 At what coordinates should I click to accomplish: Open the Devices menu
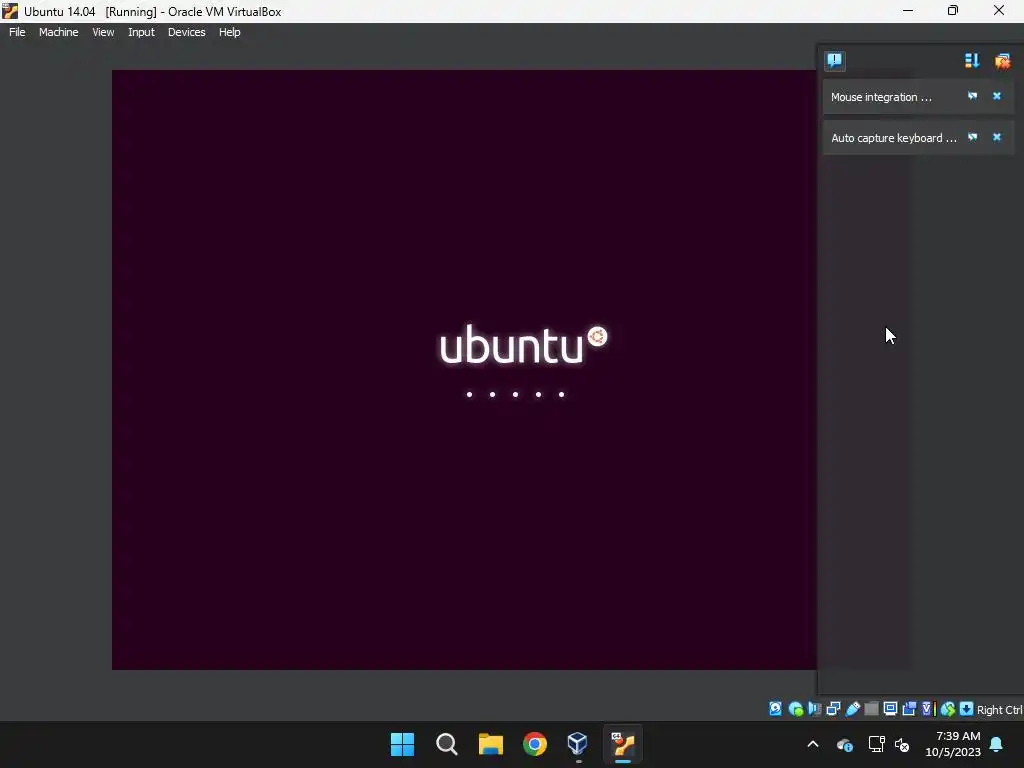click(x=186, y=32)
